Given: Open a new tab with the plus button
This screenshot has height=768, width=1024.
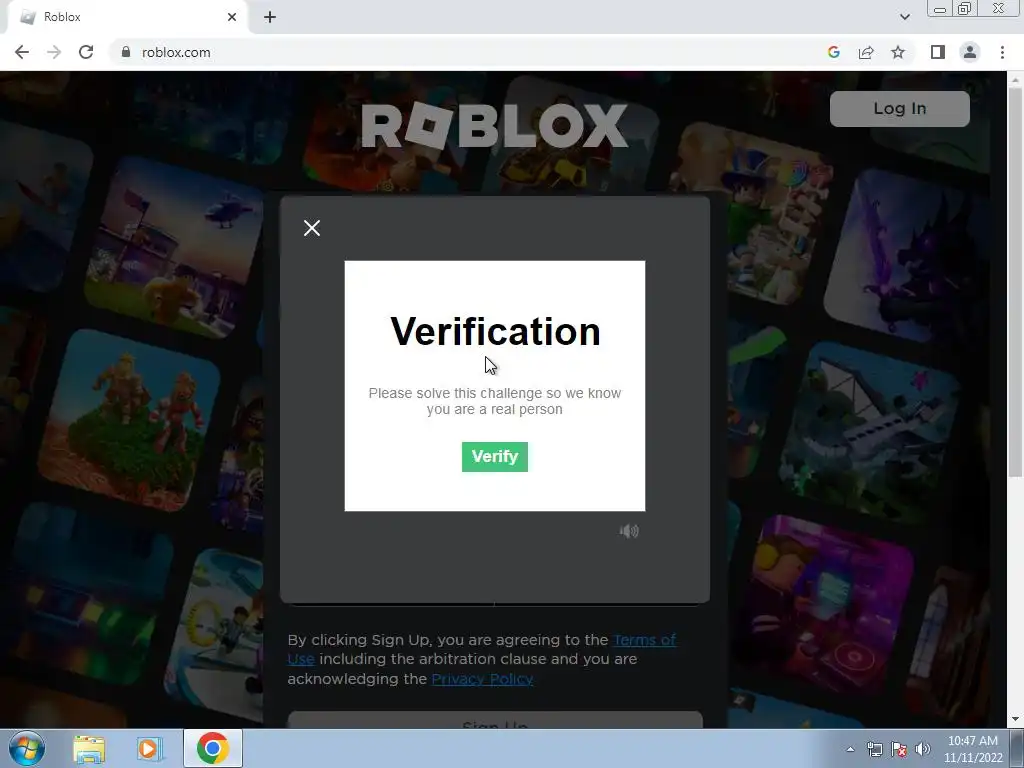Looking at the screenshot, I should point(270,17).
